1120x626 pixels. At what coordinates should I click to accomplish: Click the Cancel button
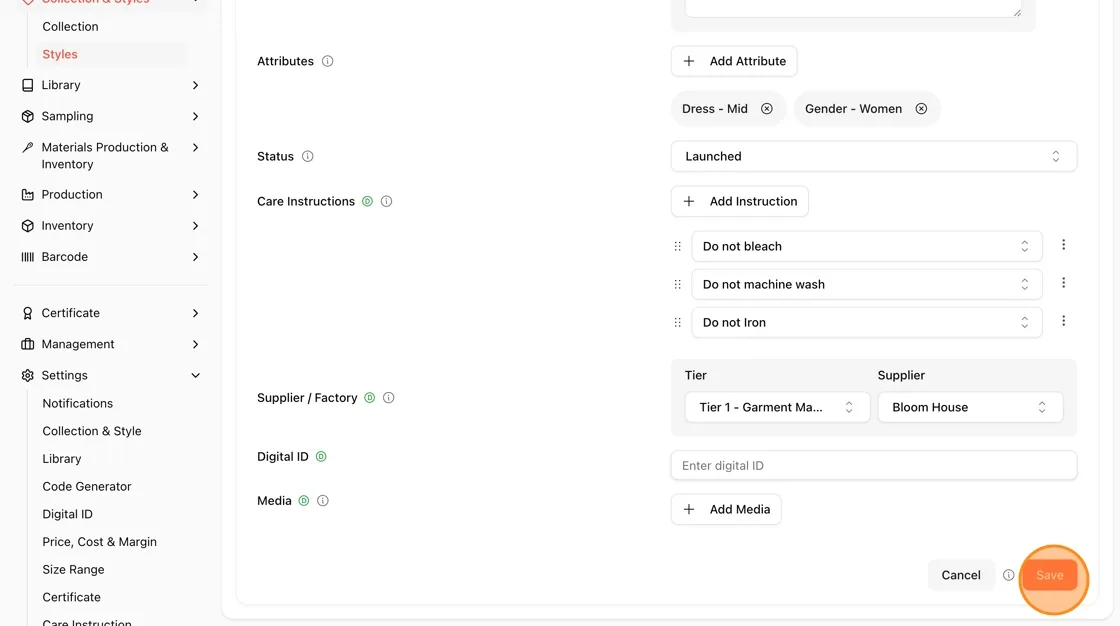point(961,575)
